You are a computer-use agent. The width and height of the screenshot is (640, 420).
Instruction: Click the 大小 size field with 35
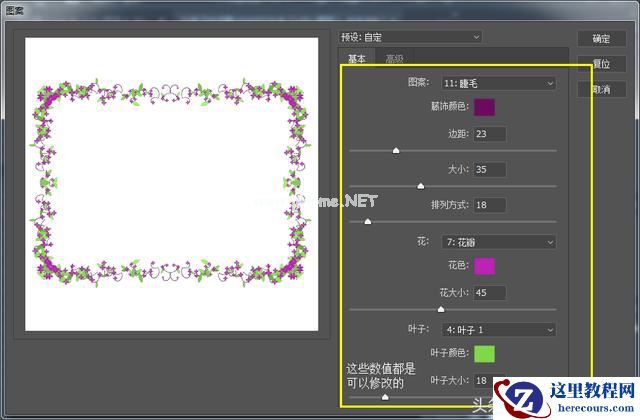tap(490, 169)
